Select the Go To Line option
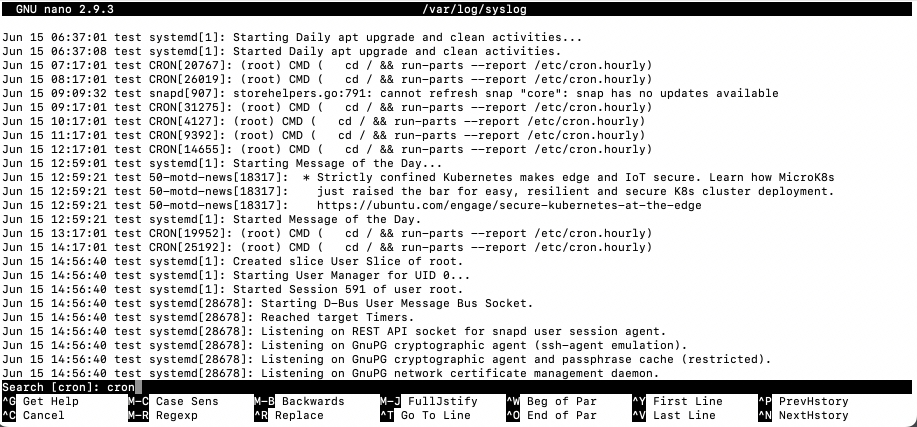The width and height of the screenshot is (917, 427). (x=428, y=415)
